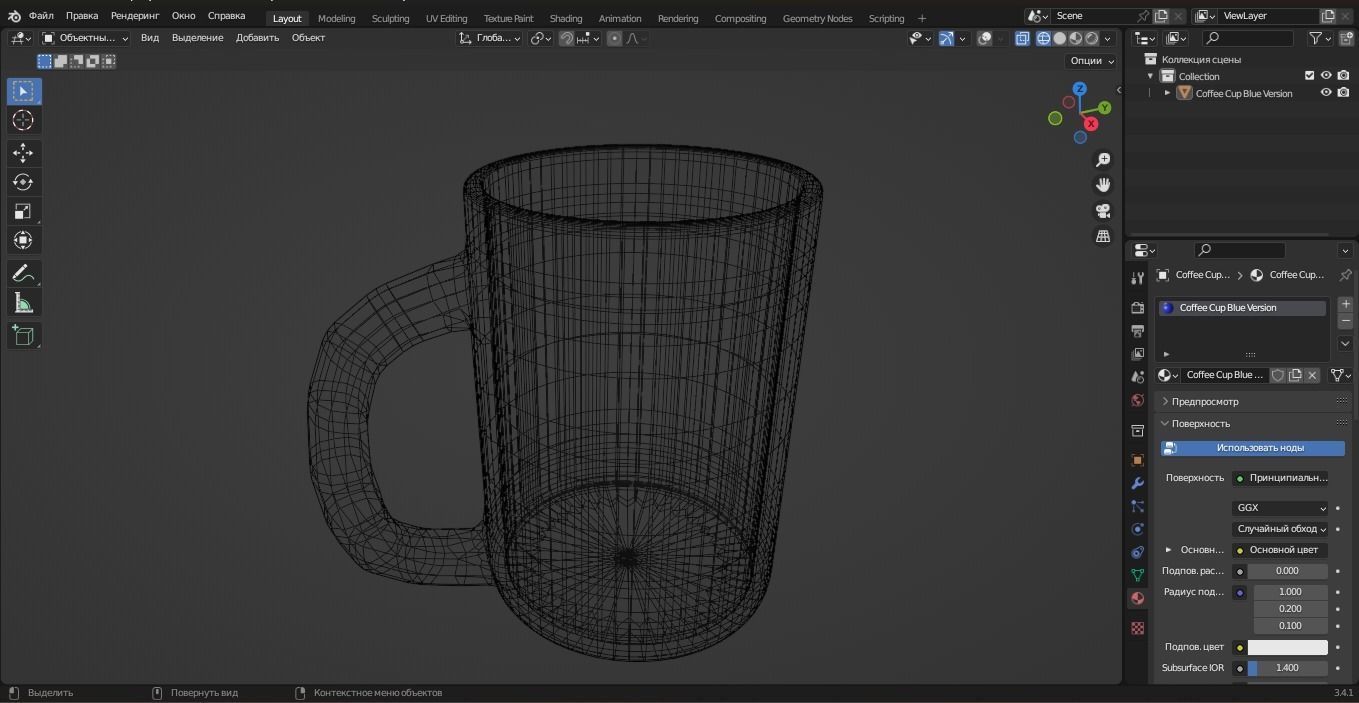Viewport: 1359px width, 703px height.
Task: Open the Глоба... orientation dropdown
Action: tap(490, 38)
